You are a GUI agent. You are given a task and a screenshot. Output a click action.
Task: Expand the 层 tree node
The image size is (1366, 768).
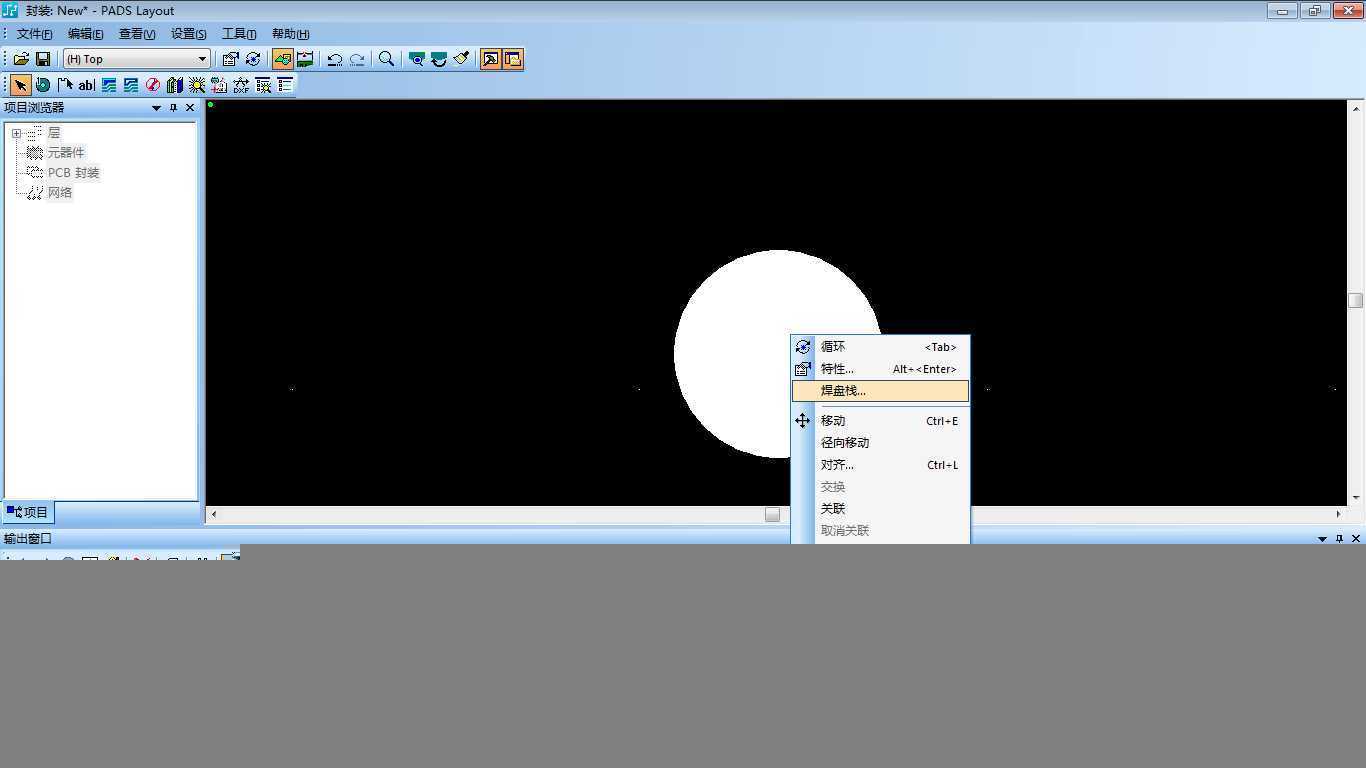(x=16, y=133)
